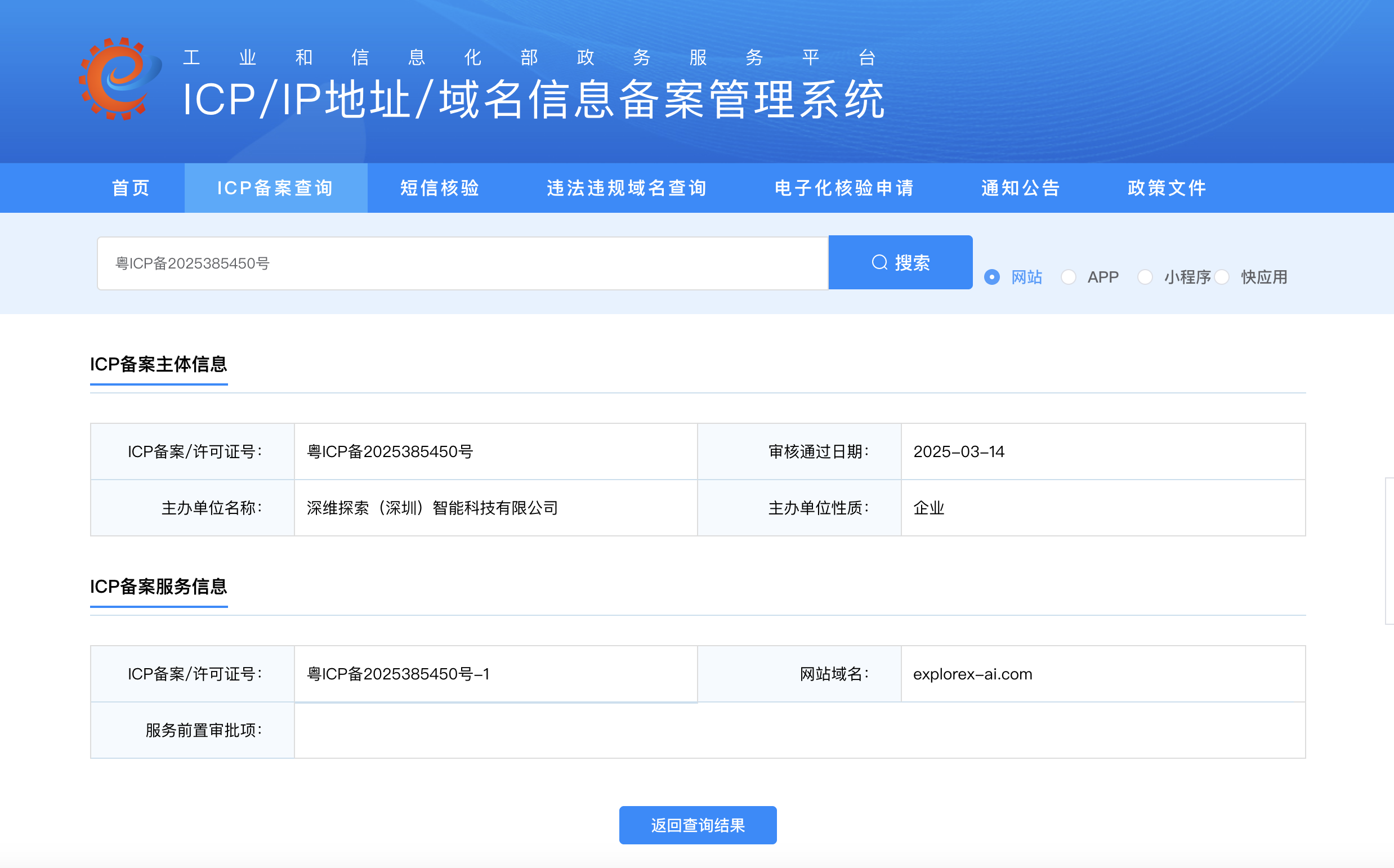Select the 小程序 radio option
This screenshot has height=868, width=1394.
(x=1145, y=278)
